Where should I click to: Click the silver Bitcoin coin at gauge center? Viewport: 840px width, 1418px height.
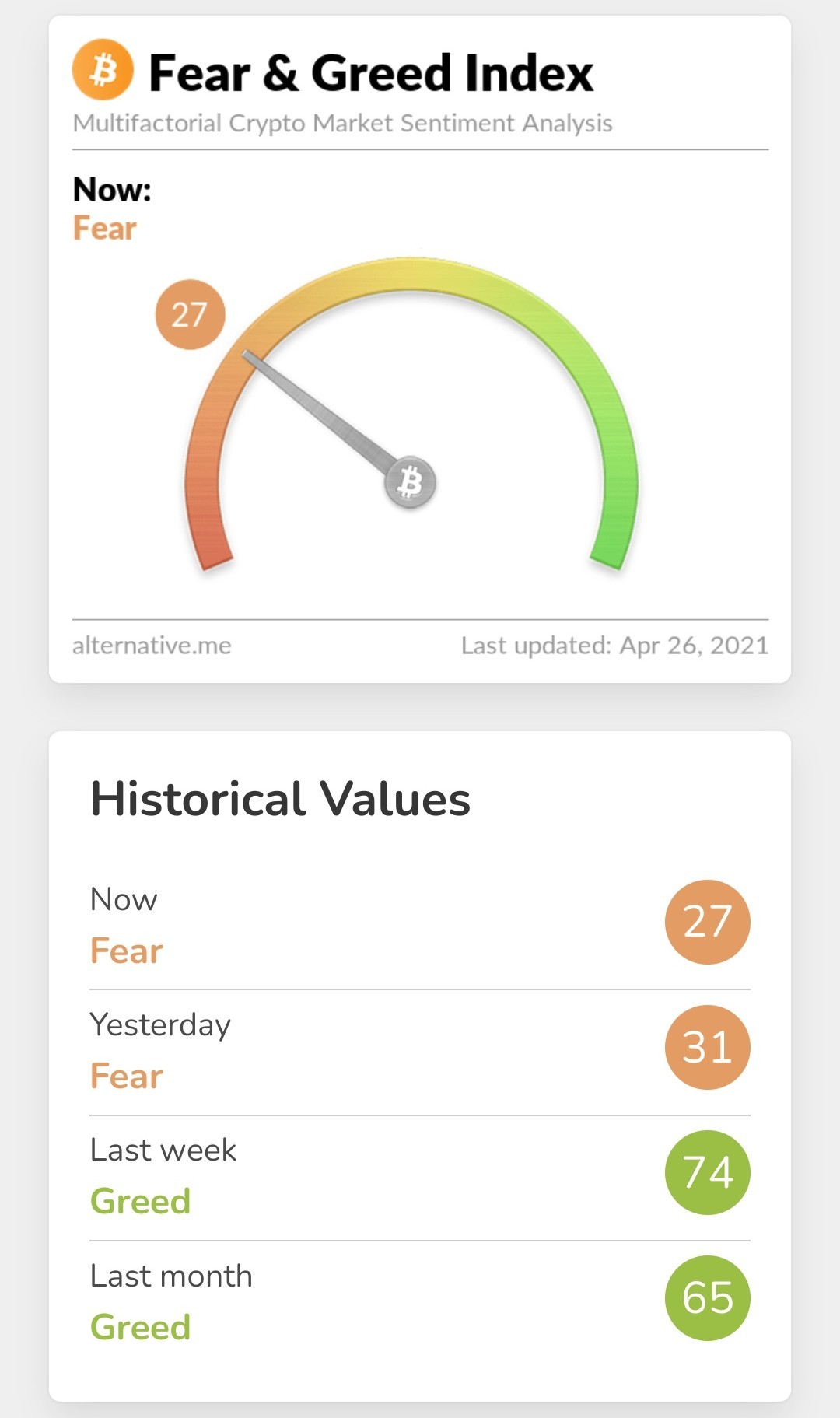411,482
